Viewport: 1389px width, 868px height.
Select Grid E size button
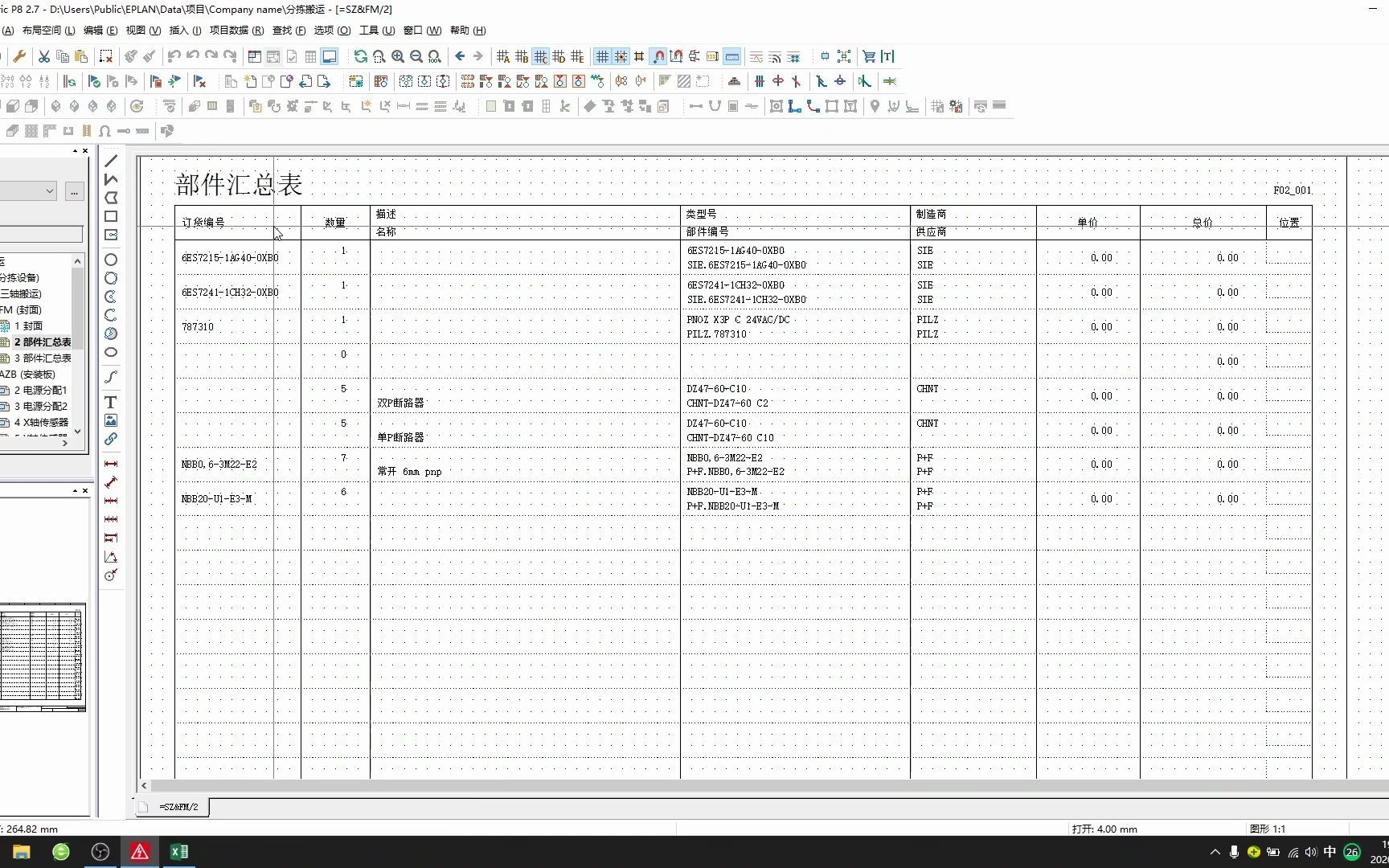click(x=578, y=56)
